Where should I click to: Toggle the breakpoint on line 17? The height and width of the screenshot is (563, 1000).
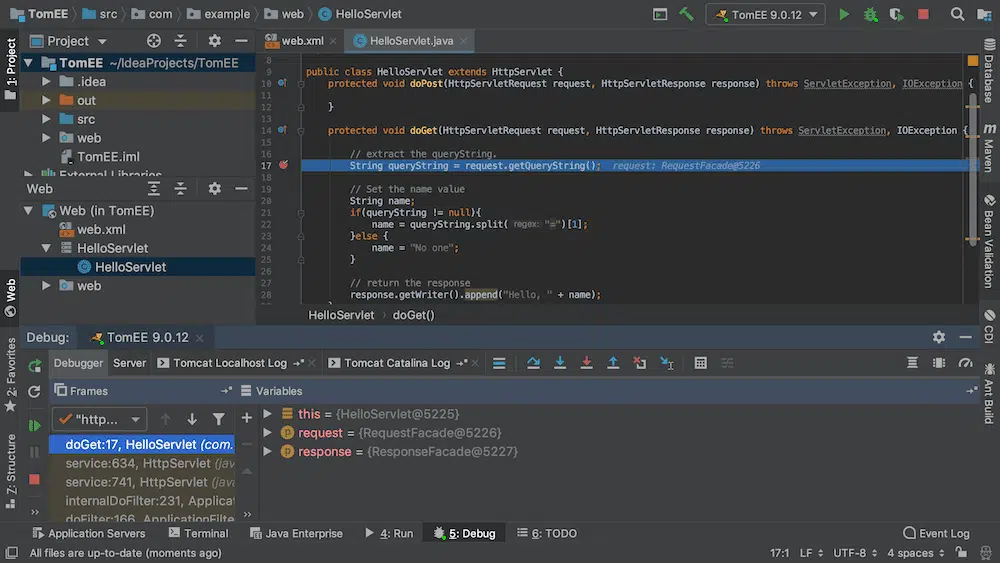coord(283,165)
